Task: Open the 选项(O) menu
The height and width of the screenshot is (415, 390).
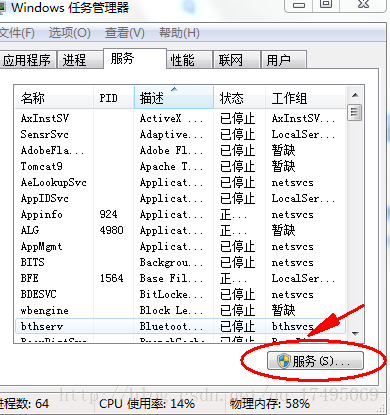Action: click(x=69, y=33)
